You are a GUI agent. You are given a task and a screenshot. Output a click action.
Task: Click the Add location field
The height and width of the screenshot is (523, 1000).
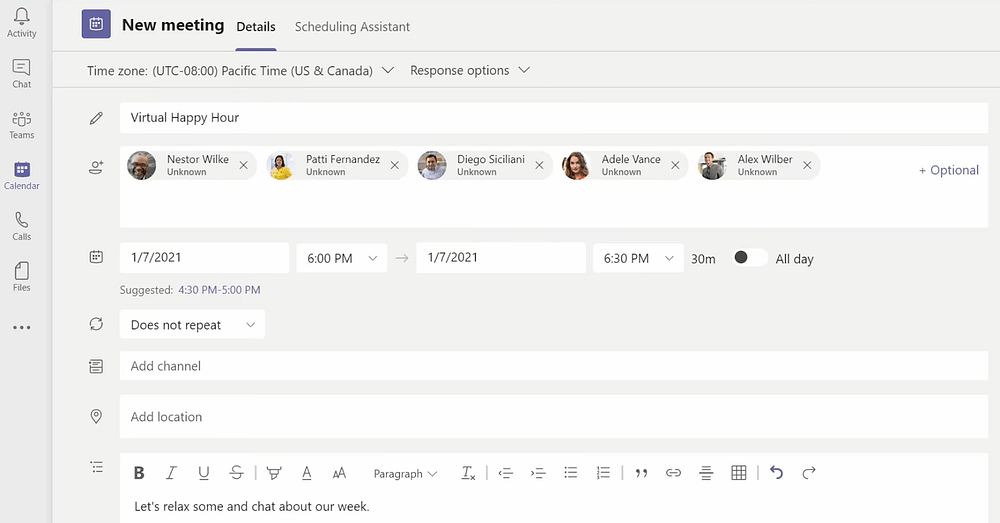click(554, 416)
